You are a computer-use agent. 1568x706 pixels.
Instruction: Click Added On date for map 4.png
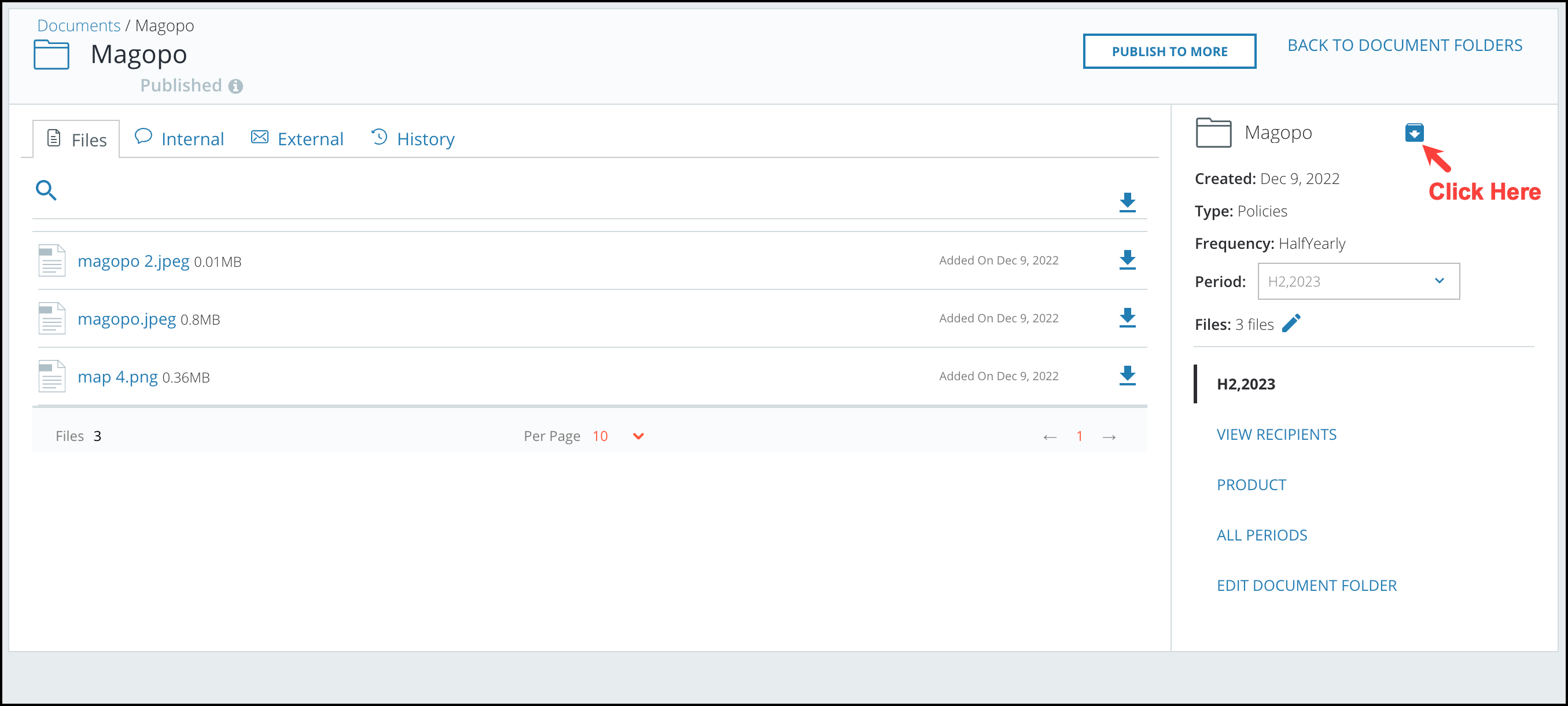click(x=998, y=376)
